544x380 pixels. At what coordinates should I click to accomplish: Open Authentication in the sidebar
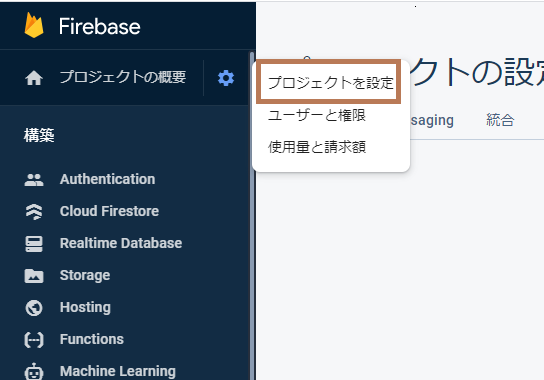point(107,179)
